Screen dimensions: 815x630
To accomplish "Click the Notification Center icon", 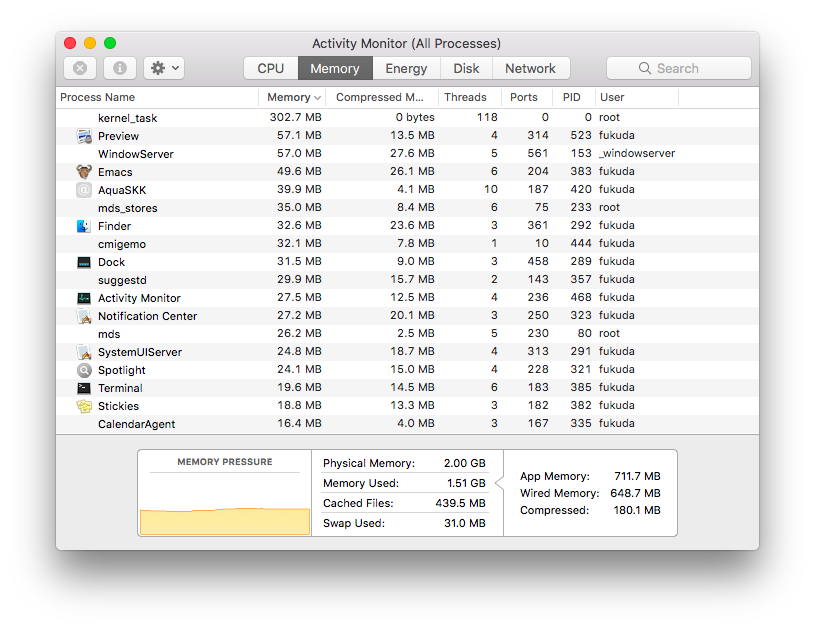I will pos(84,316).
